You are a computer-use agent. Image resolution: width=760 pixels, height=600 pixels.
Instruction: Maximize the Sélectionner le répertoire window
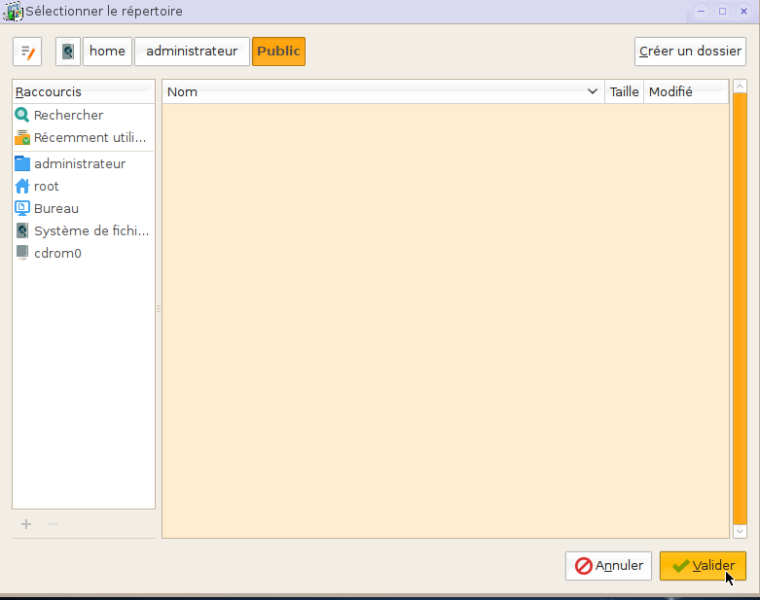point(722,11)
